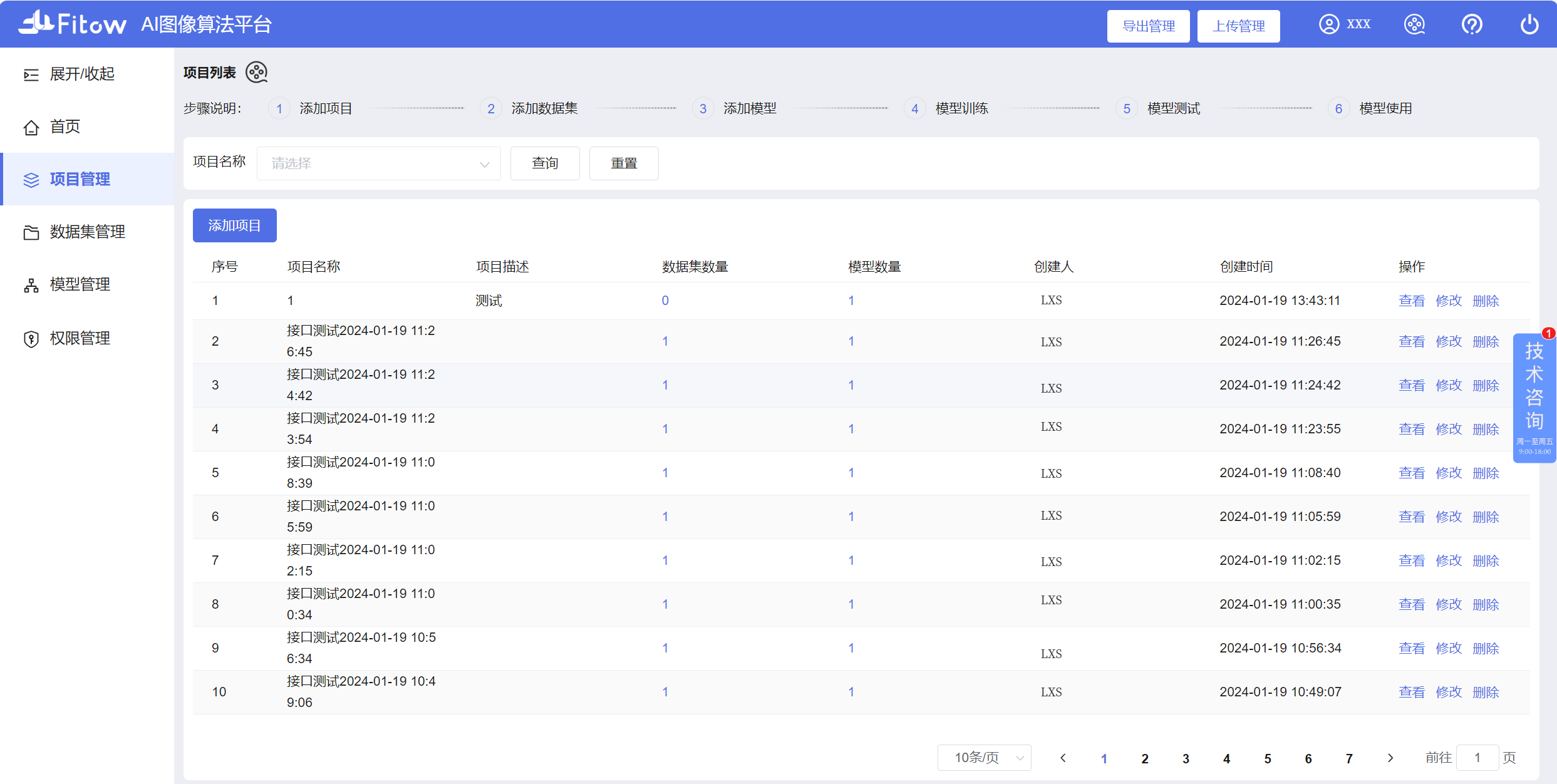Open 模型管理 in the sidebar

coord(88,284)
